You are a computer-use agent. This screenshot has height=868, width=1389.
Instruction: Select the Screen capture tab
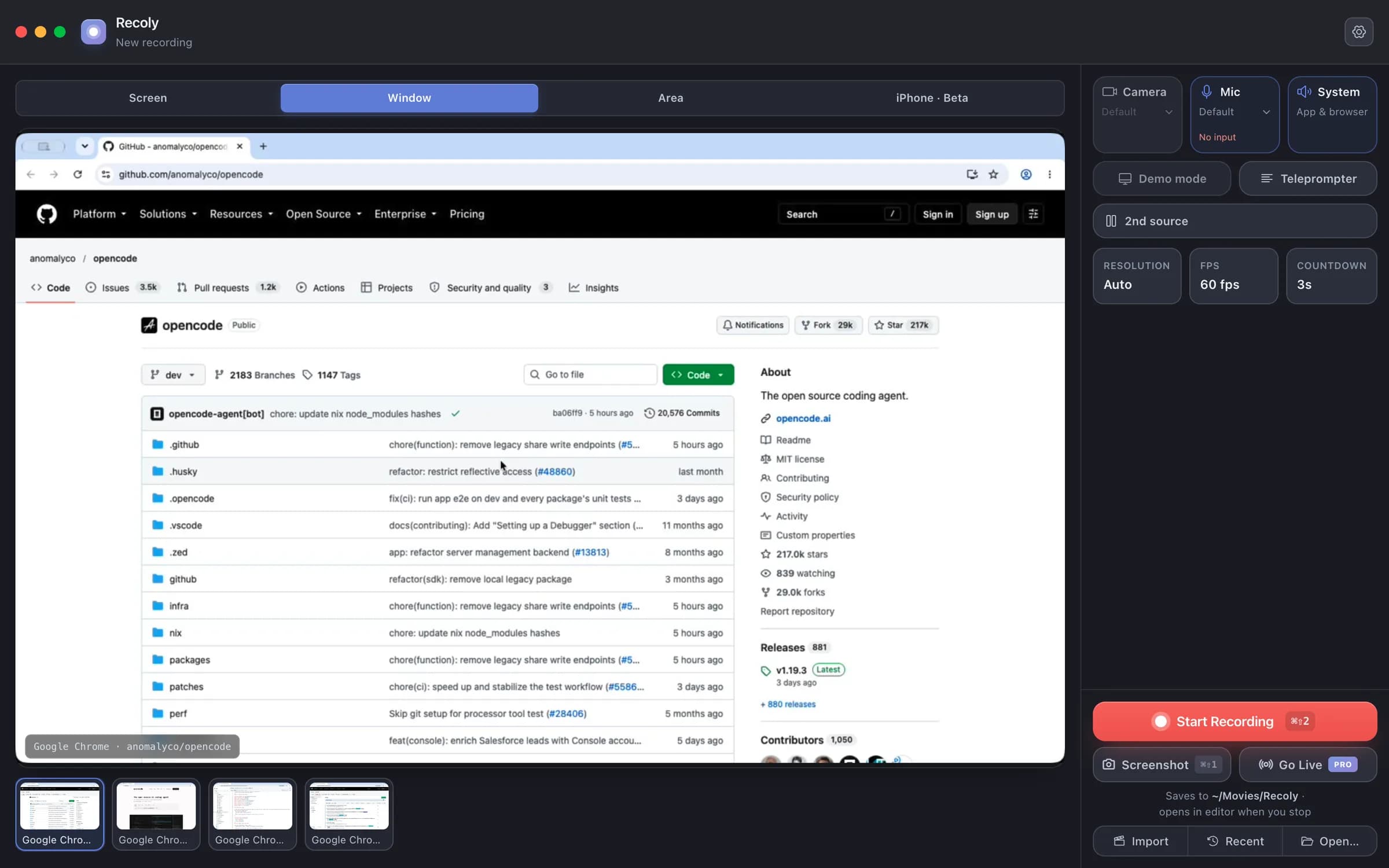point(148,98)
